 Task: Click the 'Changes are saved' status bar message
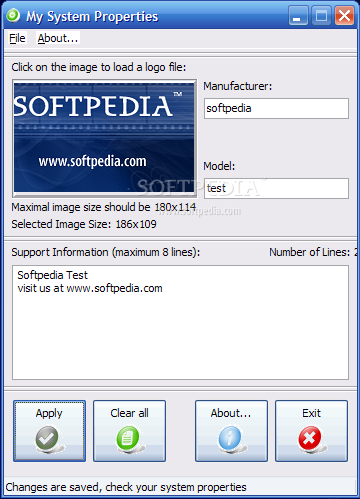pyautogui.click(x=126, y=487)
